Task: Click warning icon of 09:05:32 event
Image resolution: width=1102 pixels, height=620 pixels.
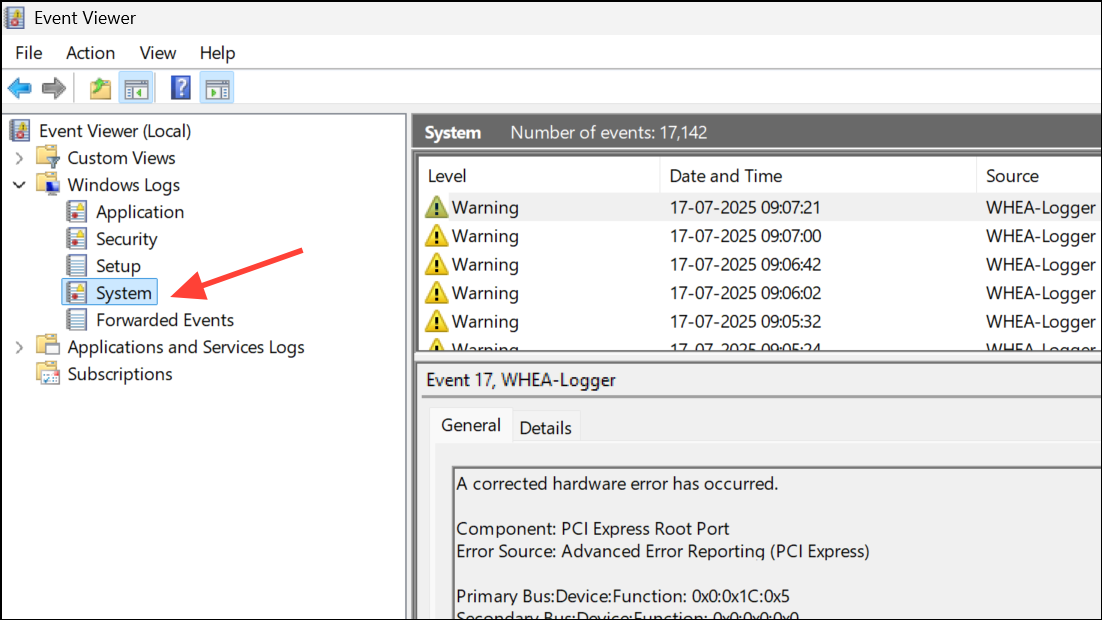Action: point(436,321)
